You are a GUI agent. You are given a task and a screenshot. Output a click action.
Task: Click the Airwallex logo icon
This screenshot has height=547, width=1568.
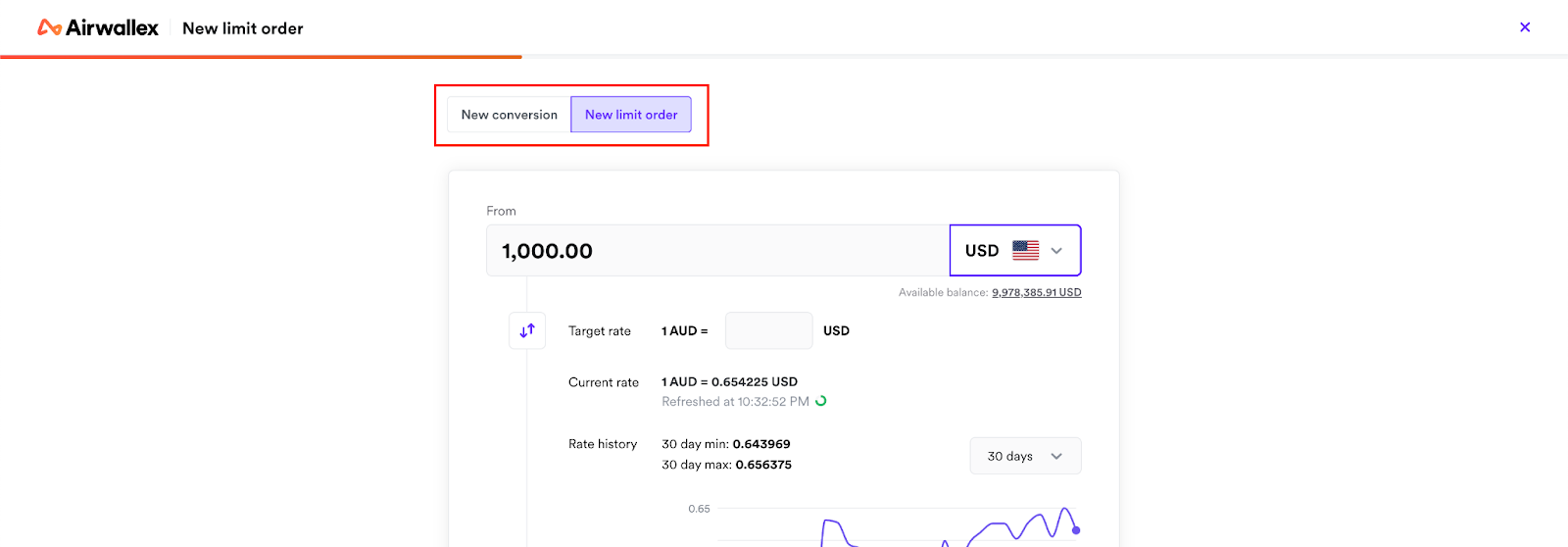(x=49, y=28)
